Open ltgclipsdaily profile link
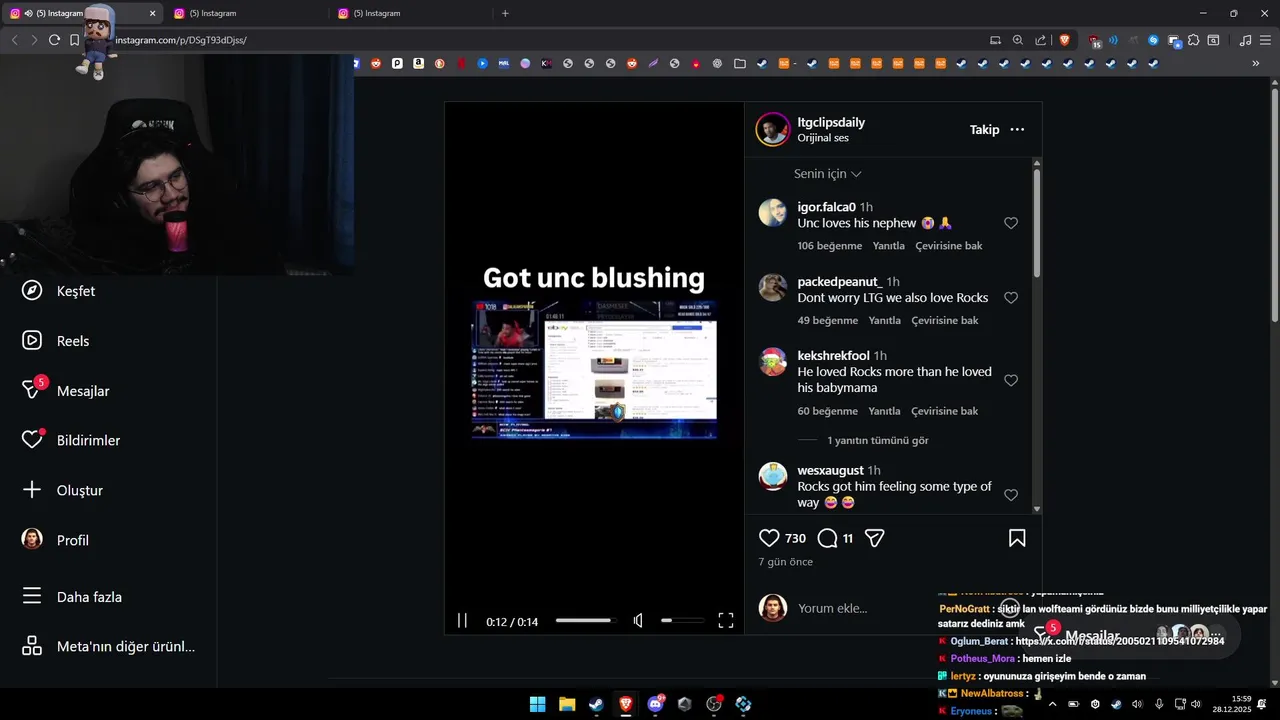Viewport: 1280px width, 720px height. click(x=831, y=122)
